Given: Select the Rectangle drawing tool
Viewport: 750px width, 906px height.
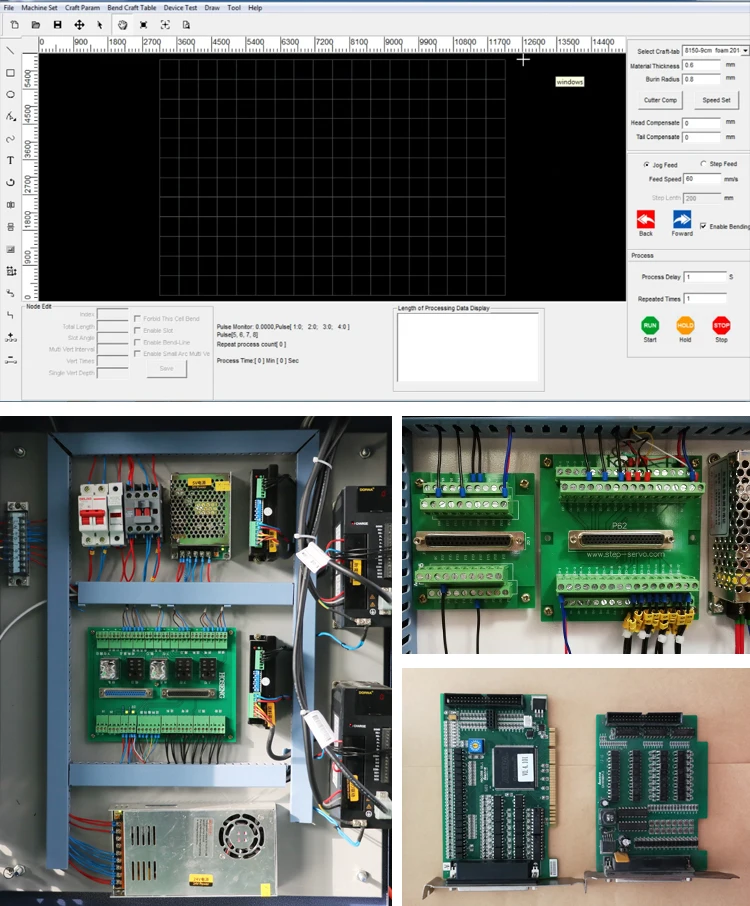Looking at the screenshot, I should click(11, 73).
